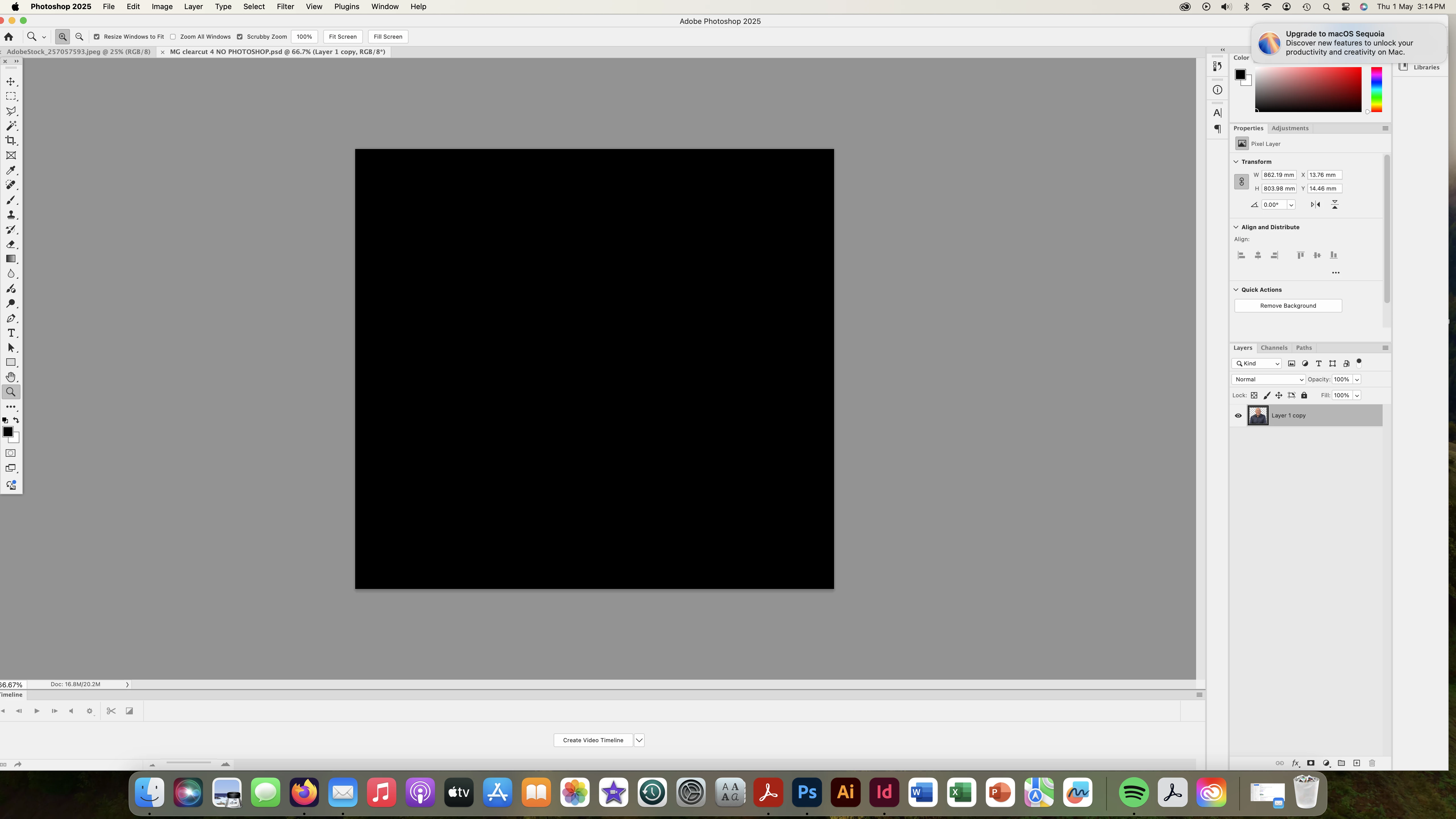Enable Zoom All Windows checkbox
Image resolution: width=1456 pixels, height=819 pixels.
[173, 37]
